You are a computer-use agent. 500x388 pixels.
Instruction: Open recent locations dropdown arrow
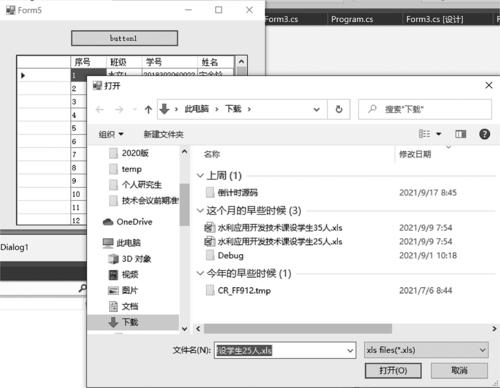134,109
